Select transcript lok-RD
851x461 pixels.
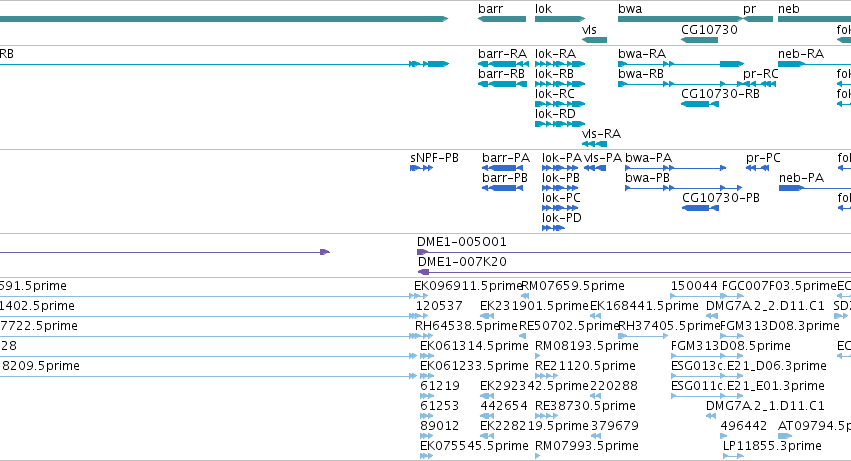560,124
